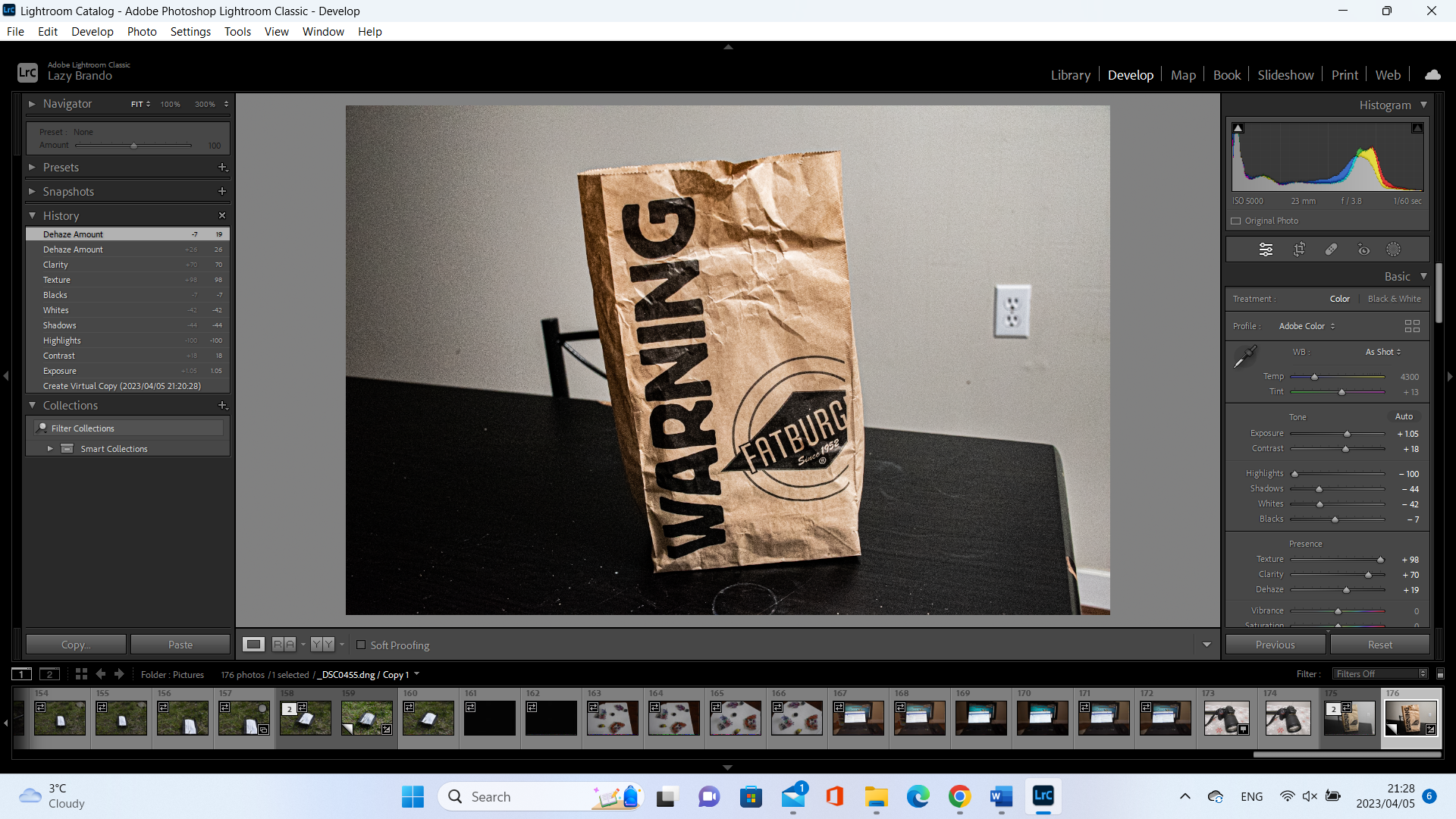Switch to Loupe view mode icon
Viewport: 1456px width, 819px height.
pos(253,645)
